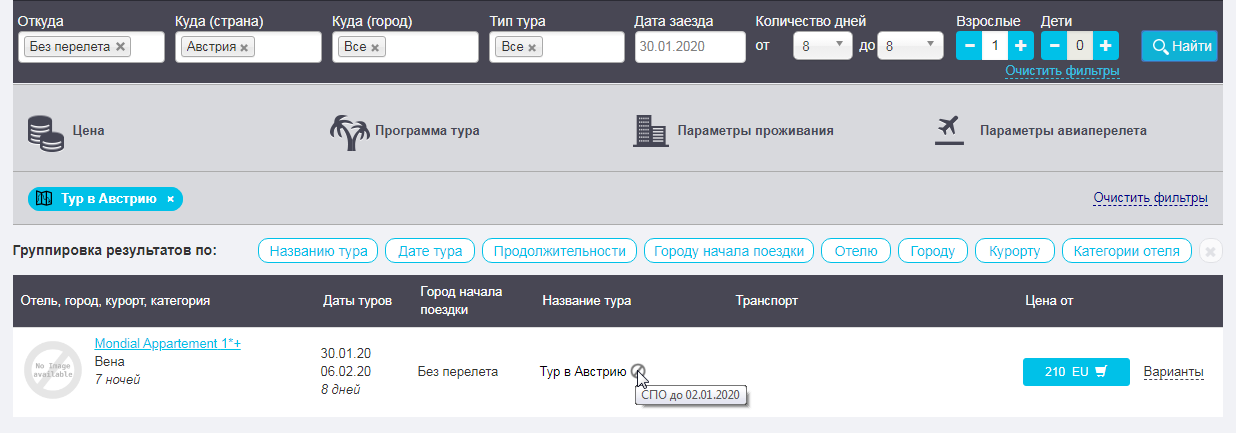The width and height of the screenshot is (1236, 433).
Task: Open Параметры проживания building icon
Action: (x=650, y=131)
